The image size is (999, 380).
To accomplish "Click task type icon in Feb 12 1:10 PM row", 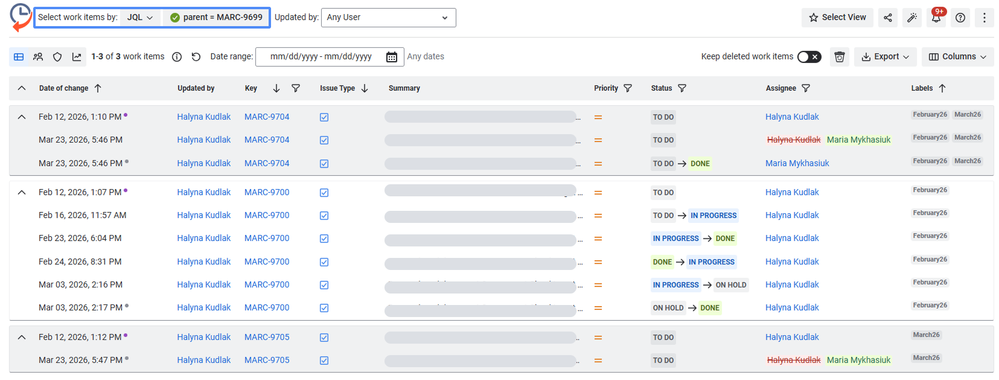I will tap(324, 117).
